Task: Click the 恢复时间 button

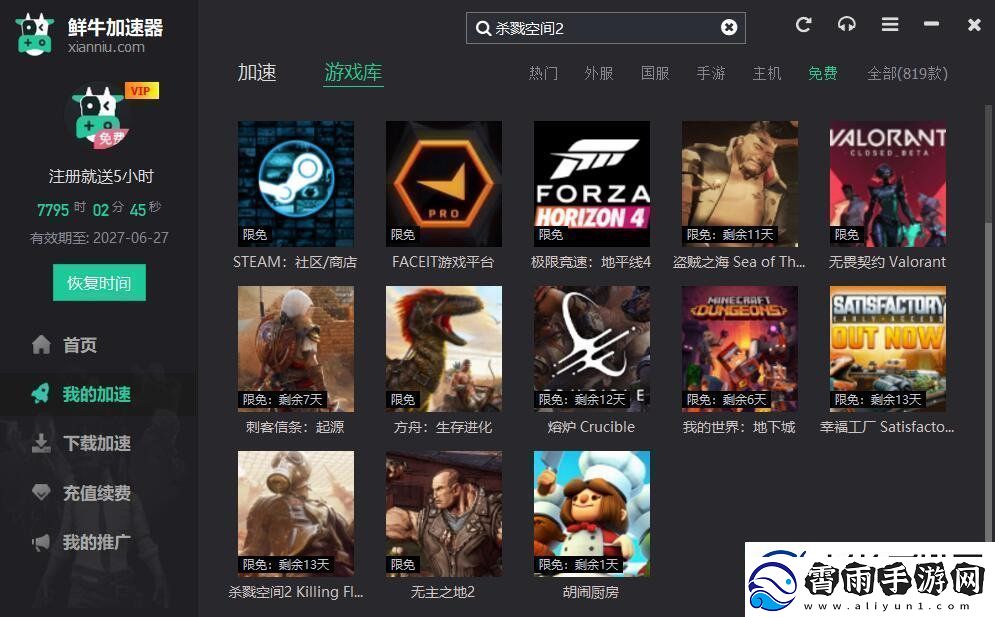Action: click(99, 282)
